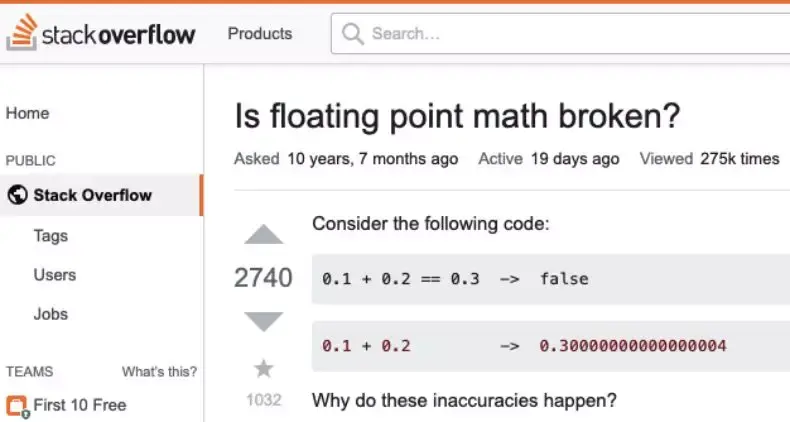The width and height of the screenshot is (790, 422).
Task: Open the Users page
Action: coord(54,274)
